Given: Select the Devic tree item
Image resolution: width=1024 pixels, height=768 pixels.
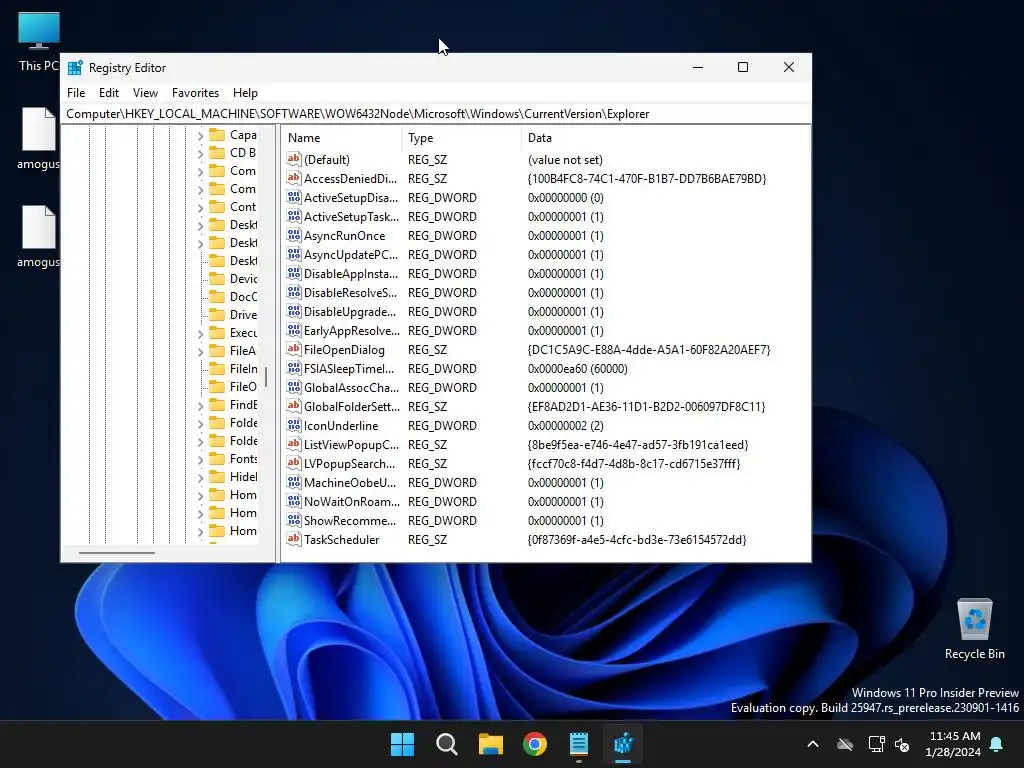Looking at the screenshot, I should pyautogui.click(x=243, y=279).
